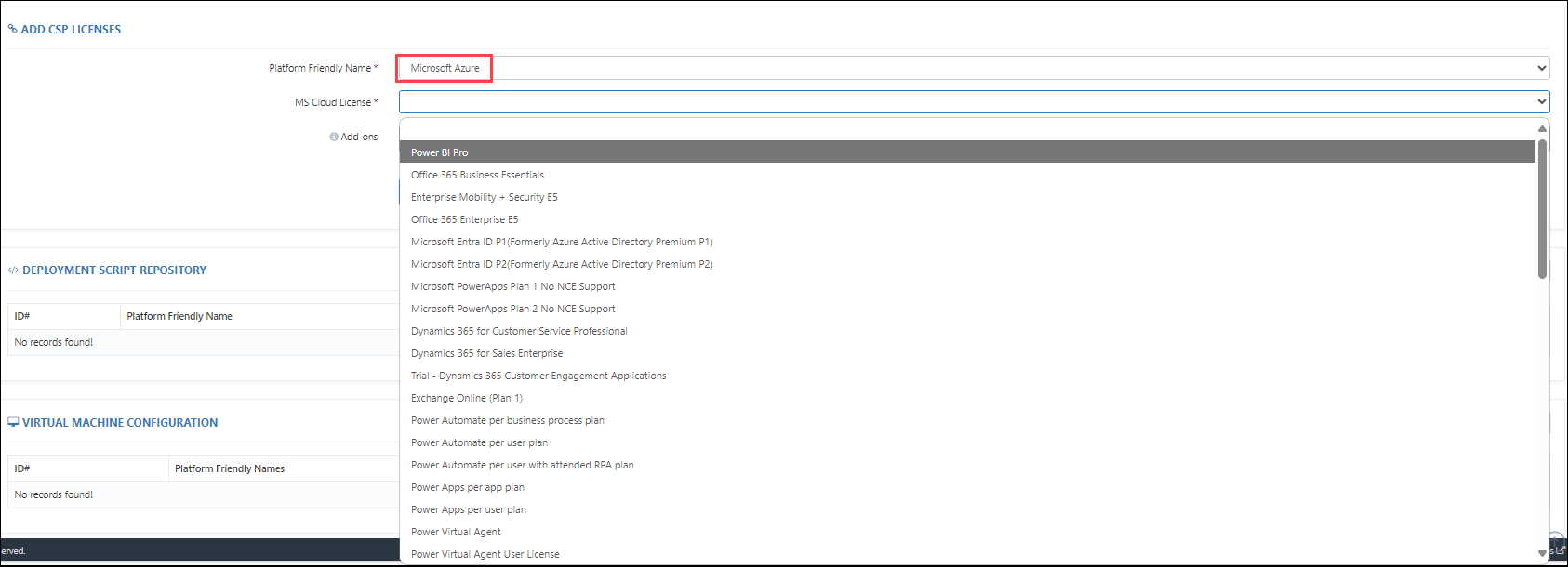Screen dimensions: 1568x567
Task: Select Dynamics 365 for Customer Service Professional
Action: click(x=967, y=331)
